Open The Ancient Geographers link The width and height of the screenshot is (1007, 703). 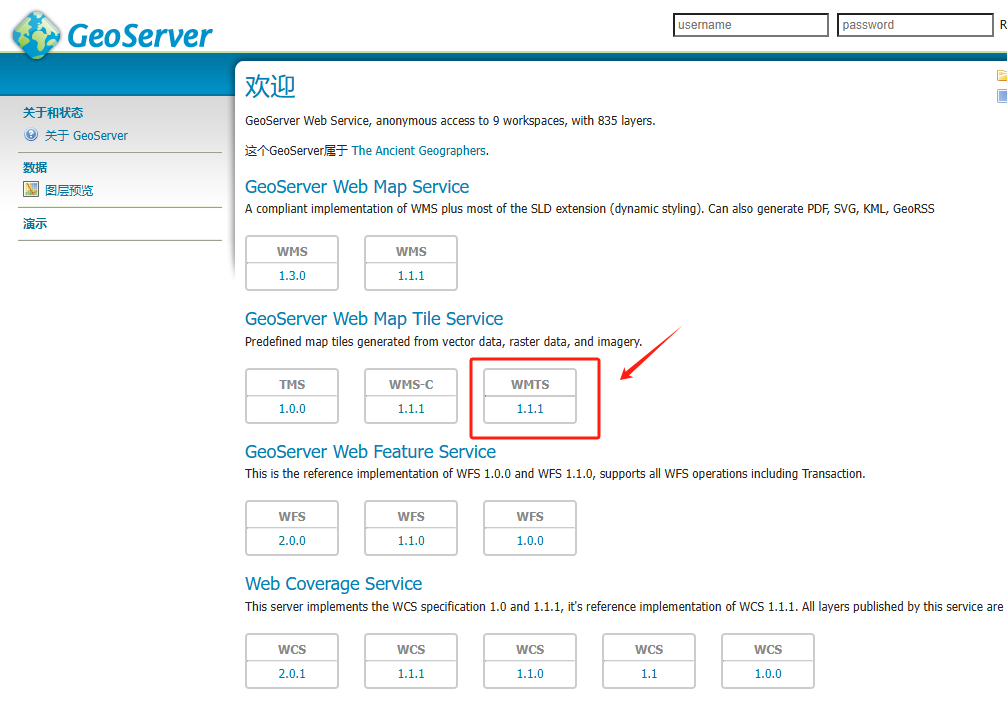click(x=419, y=150)
